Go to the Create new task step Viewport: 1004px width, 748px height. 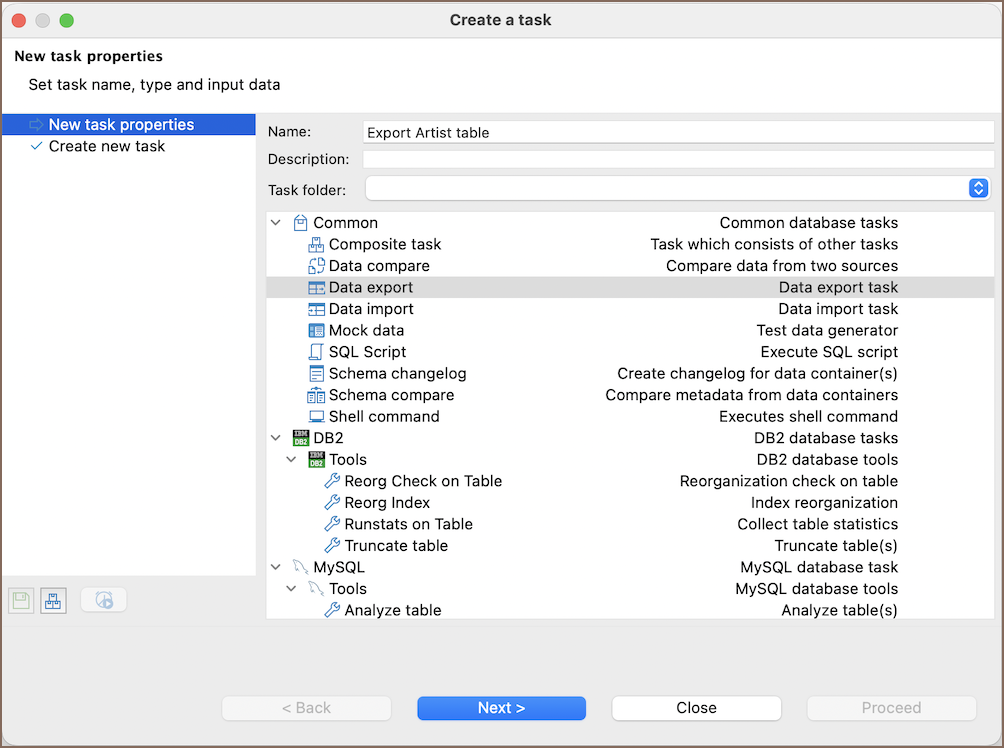tap(107, 146)
